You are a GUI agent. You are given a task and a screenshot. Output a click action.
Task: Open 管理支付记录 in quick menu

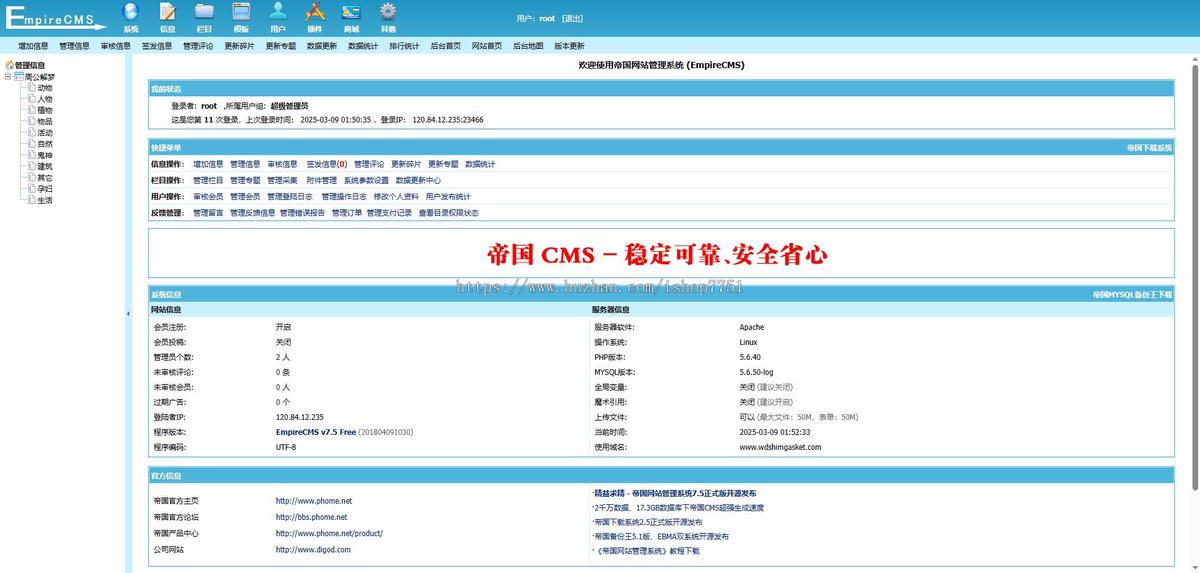[389, 213]
